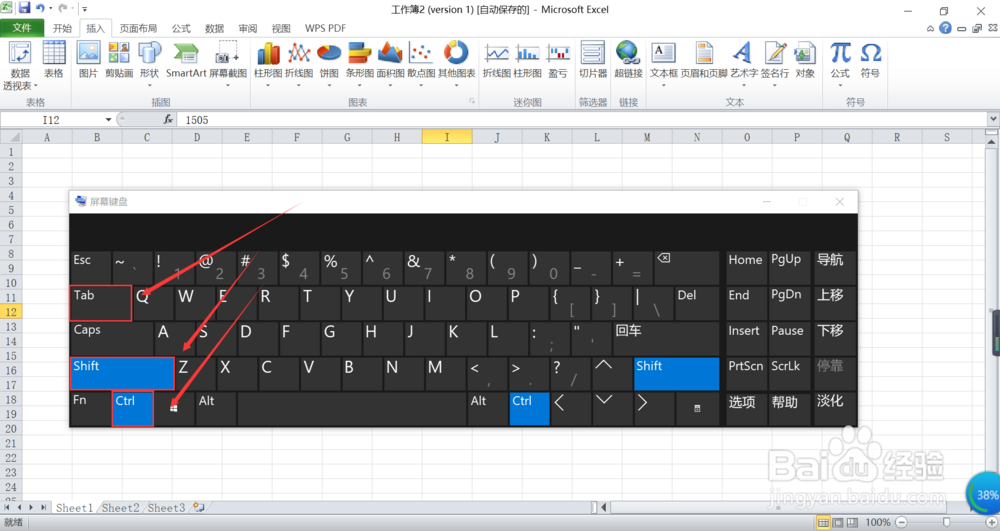Open Excel help question mark icon
This screenshot has height=531, width=1000.
click(945, 28)
